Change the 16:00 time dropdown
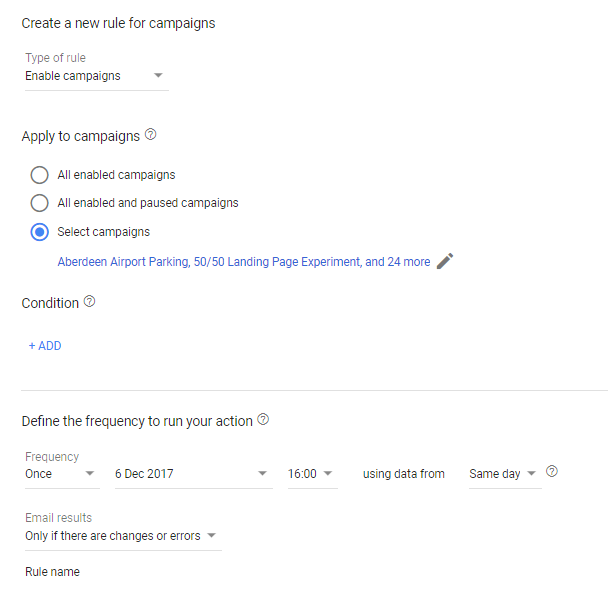 (313, 474)
